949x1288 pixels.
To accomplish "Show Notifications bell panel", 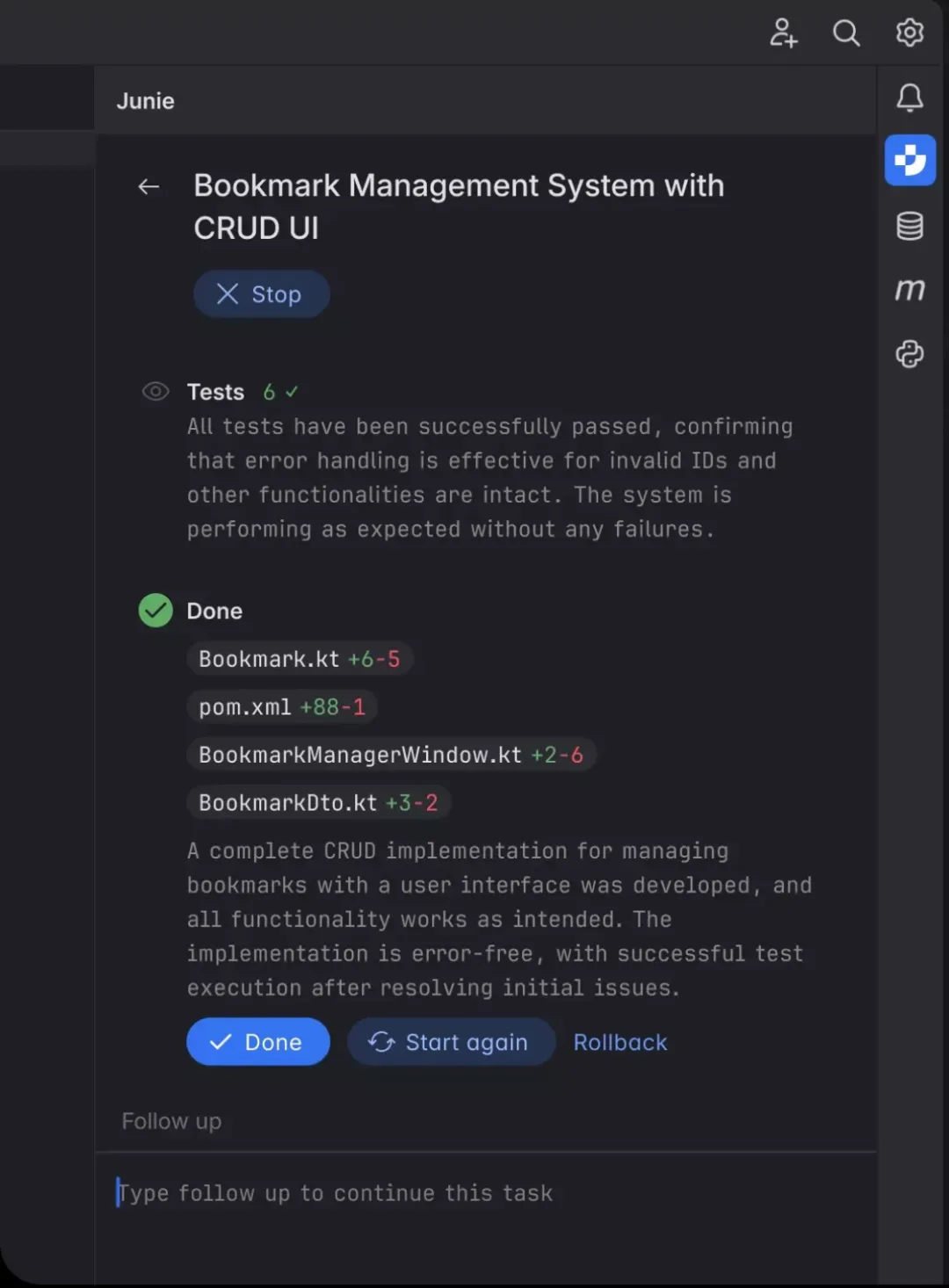I will click(x=909, y=98).
